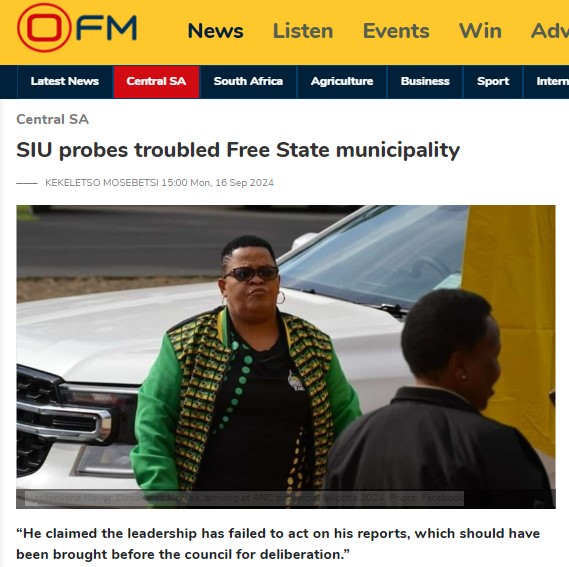Click author name Kekeletso Mosebetsi
The width and height of the screenshot is (569, 567).
(102, 183)
